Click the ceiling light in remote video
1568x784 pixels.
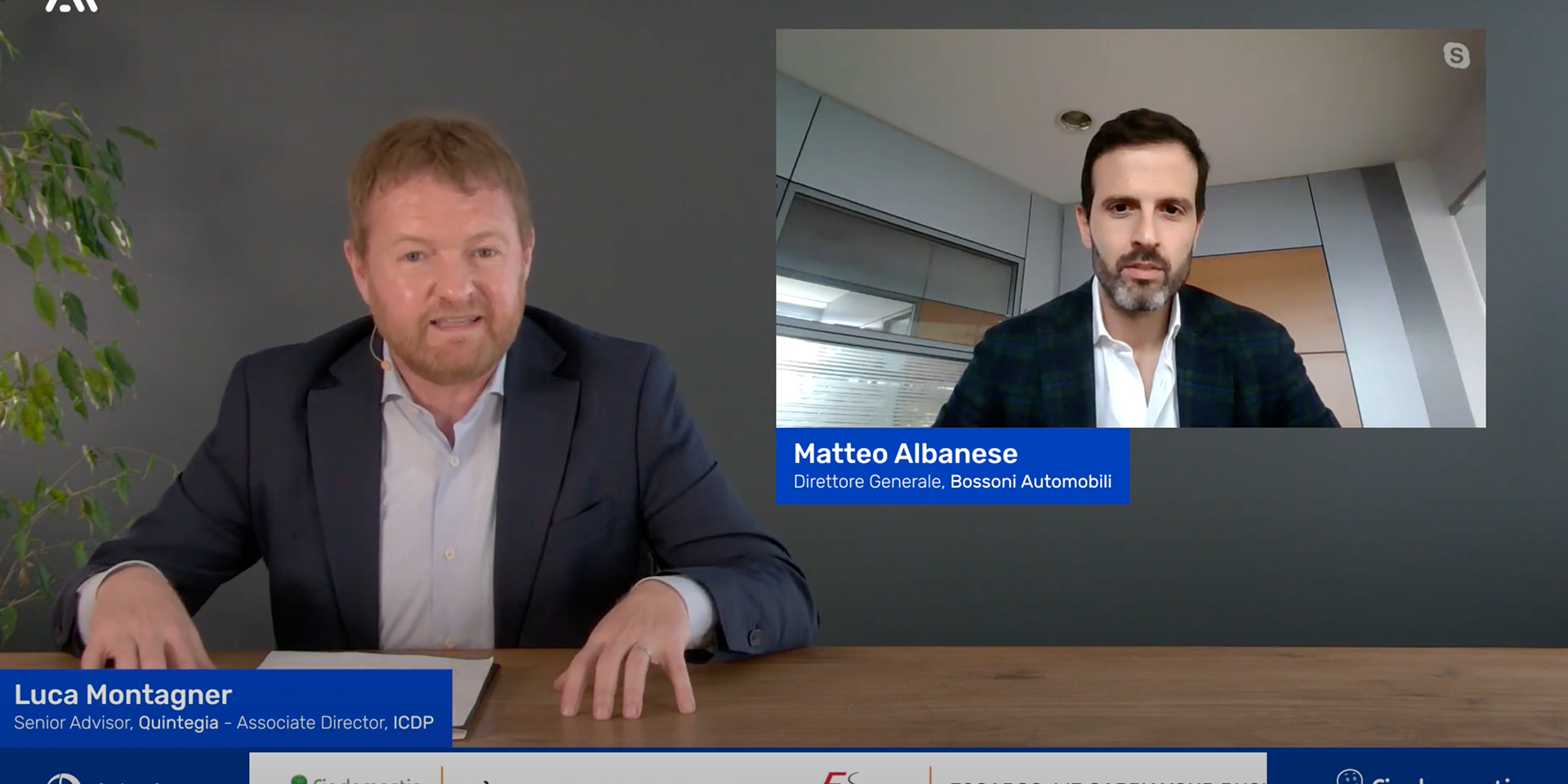click(1075, 121)
